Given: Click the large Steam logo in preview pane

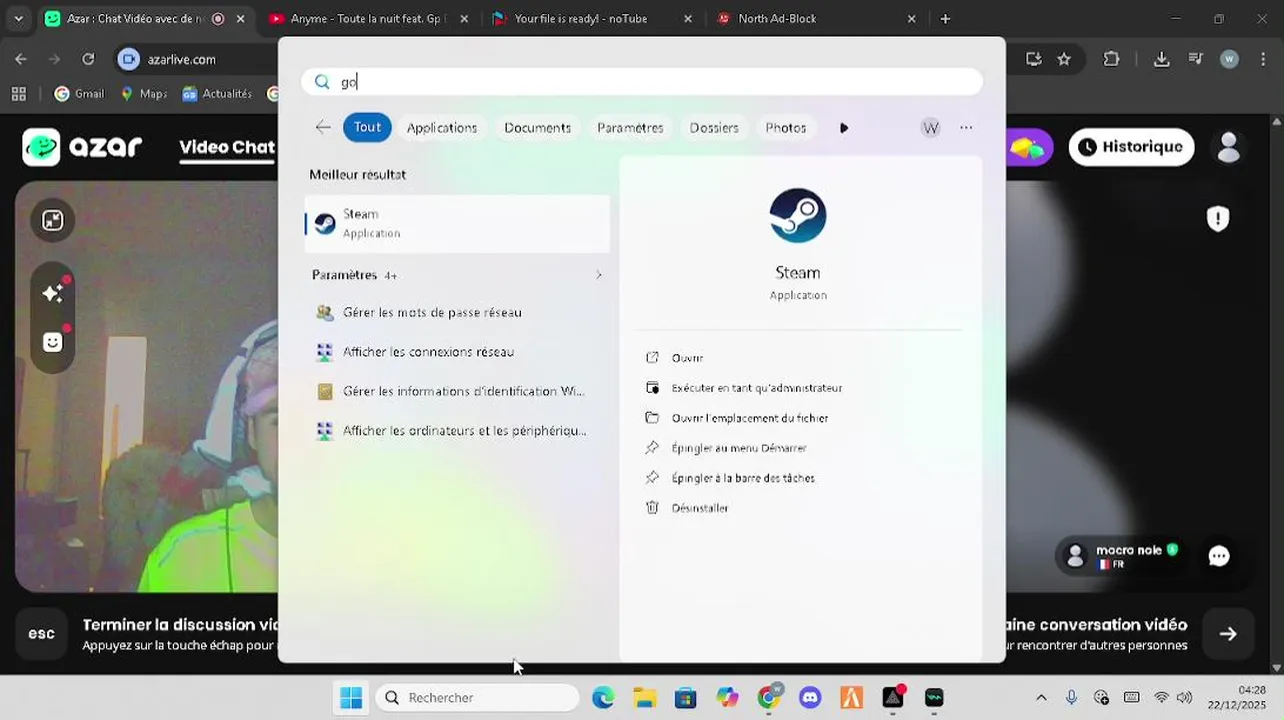Looking at the screenshot, I should click(798, 215).
